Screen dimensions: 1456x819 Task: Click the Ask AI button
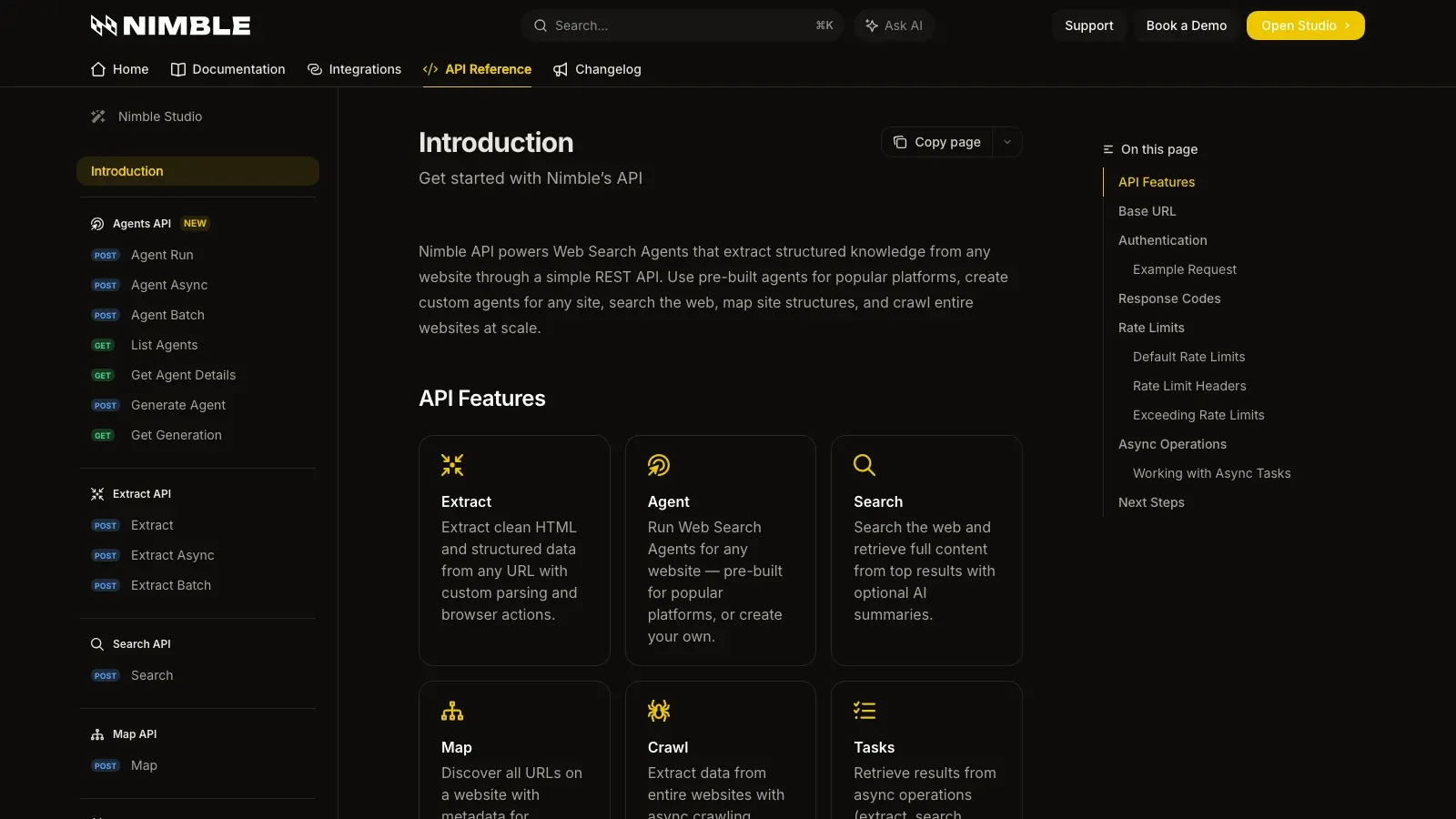point(895,25)
